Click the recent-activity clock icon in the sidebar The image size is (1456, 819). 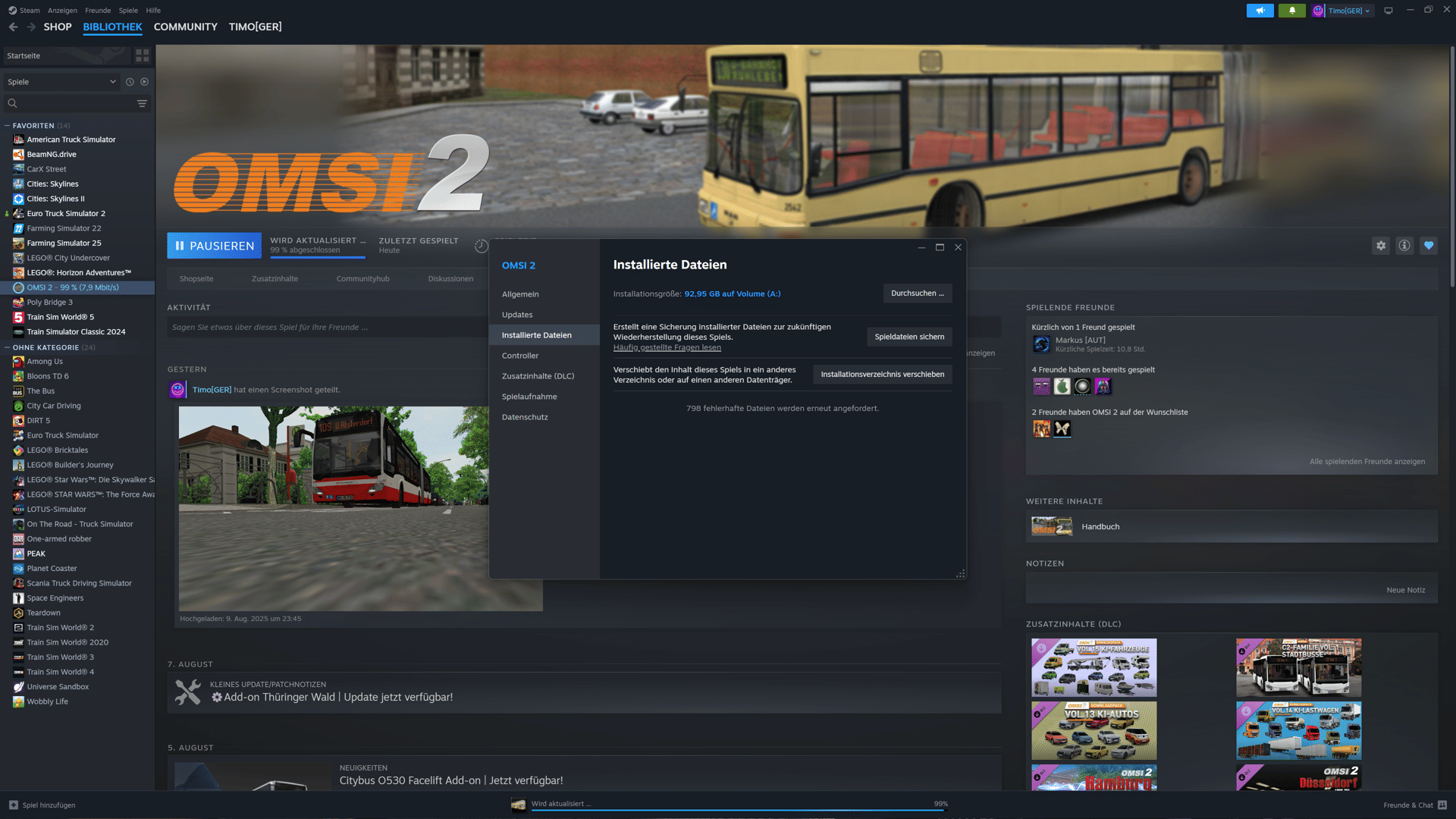click(130, 82)
